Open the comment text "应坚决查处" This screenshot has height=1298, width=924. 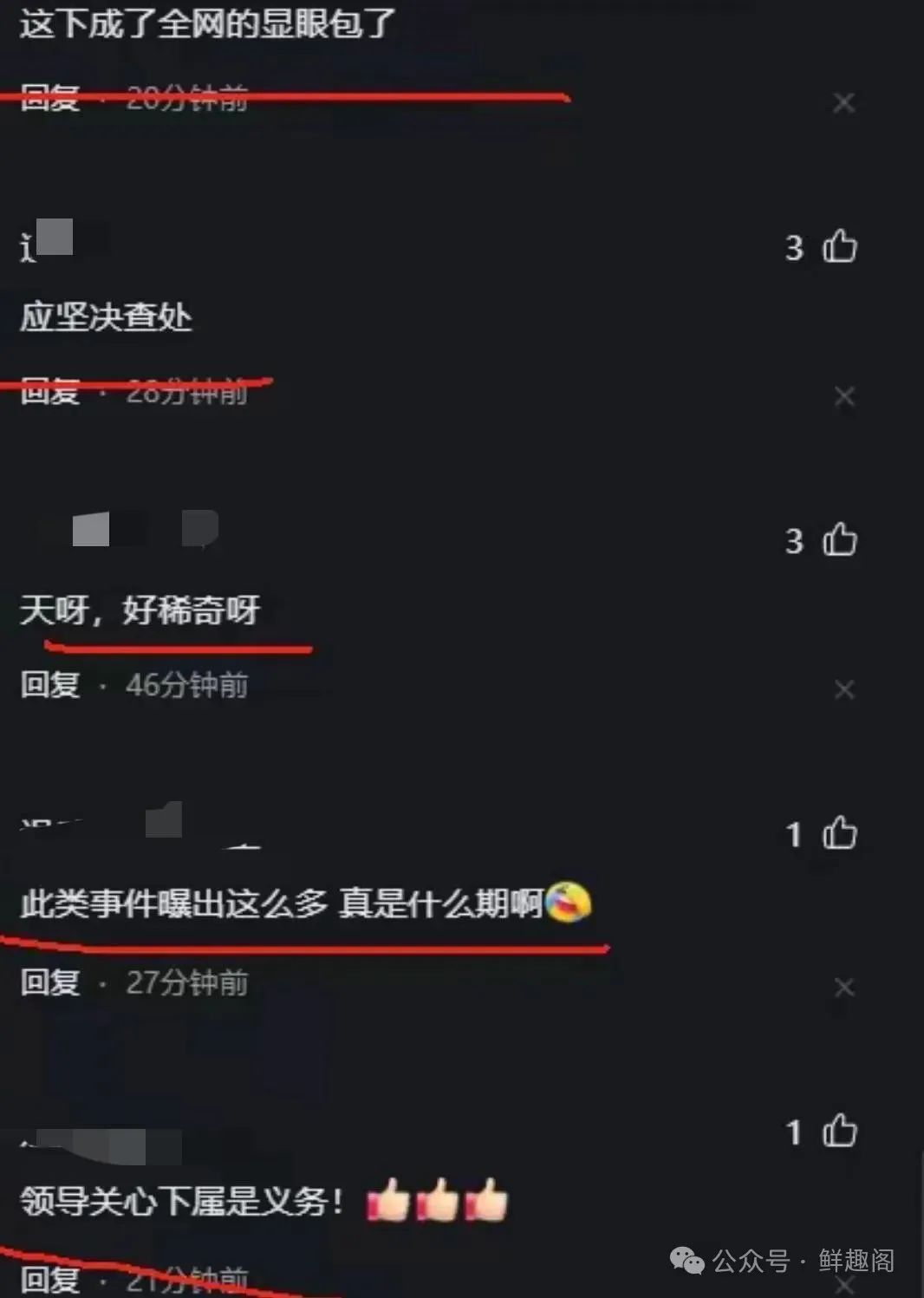point(106,316)
